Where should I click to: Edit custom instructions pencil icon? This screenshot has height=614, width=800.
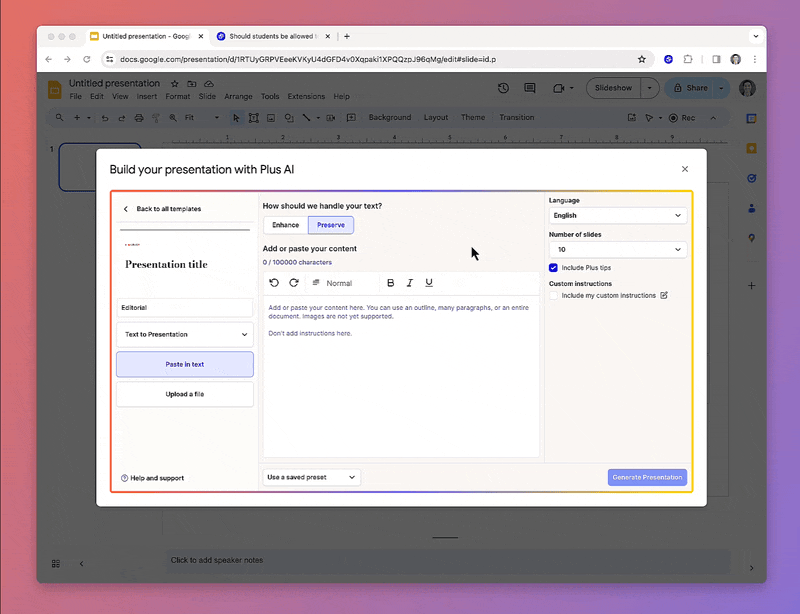[x=664, y=295]
